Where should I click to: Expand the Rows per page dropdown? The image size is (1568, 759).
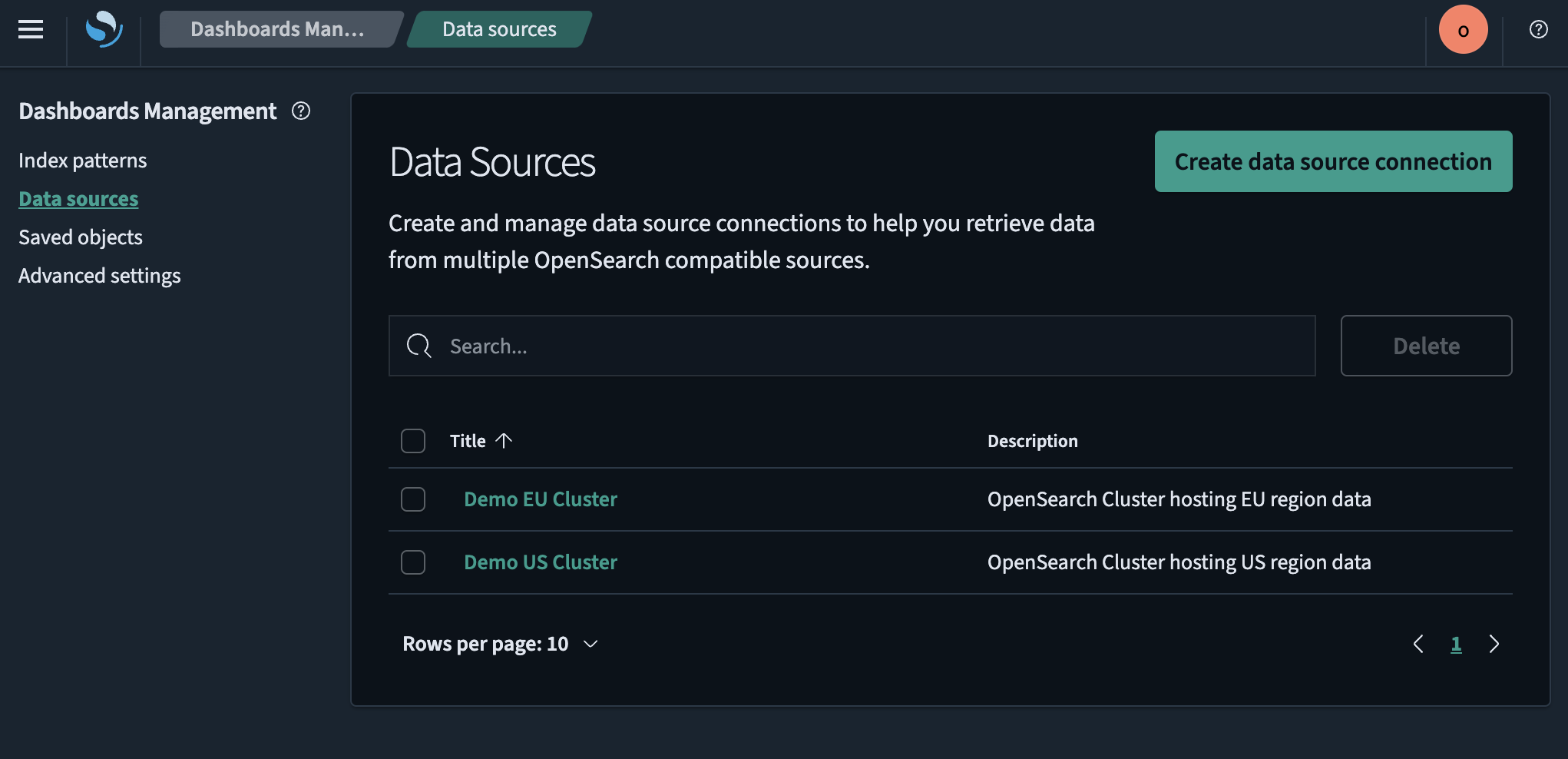500,644
